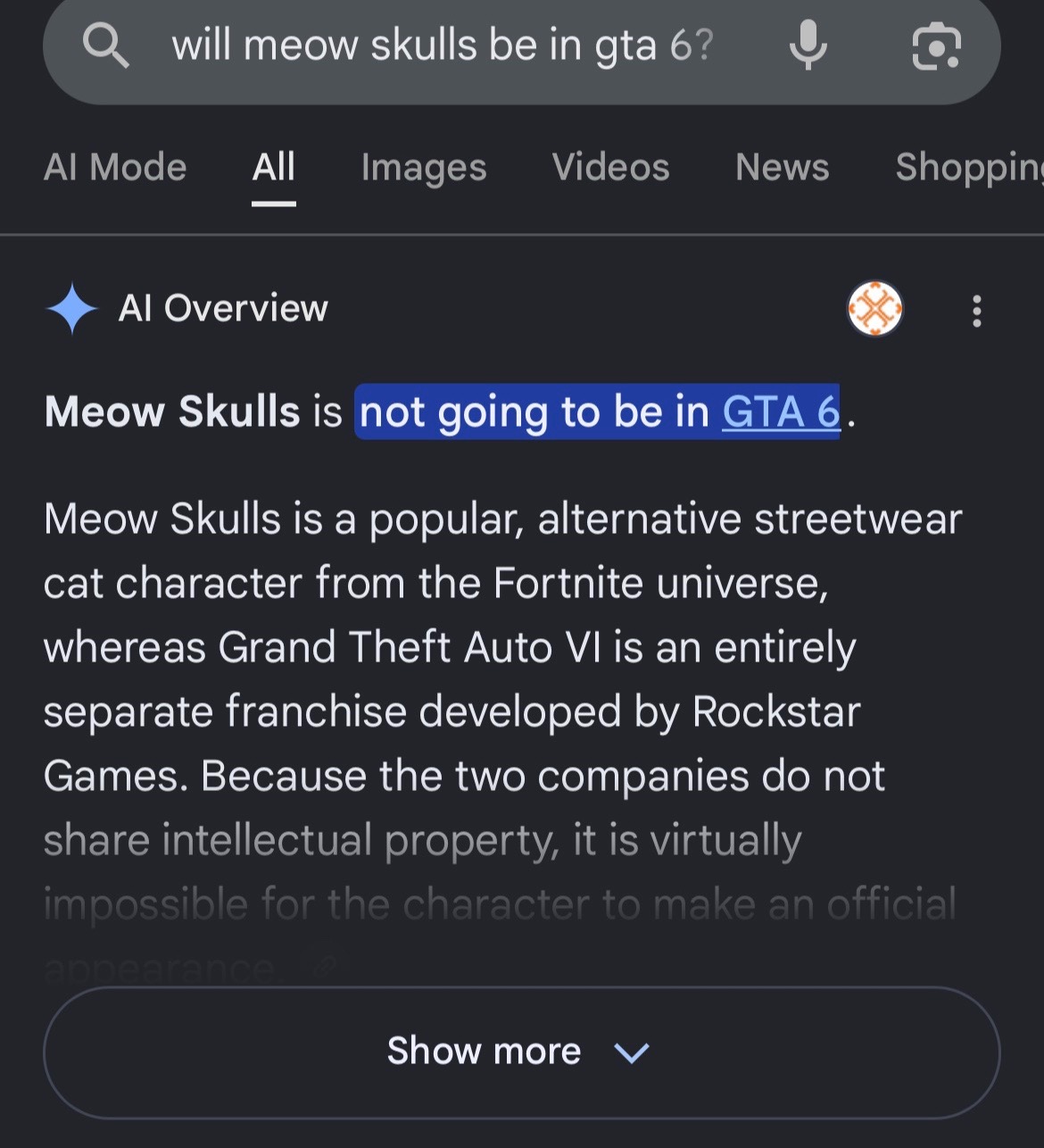Open the Shopping tab

point(969,168)
